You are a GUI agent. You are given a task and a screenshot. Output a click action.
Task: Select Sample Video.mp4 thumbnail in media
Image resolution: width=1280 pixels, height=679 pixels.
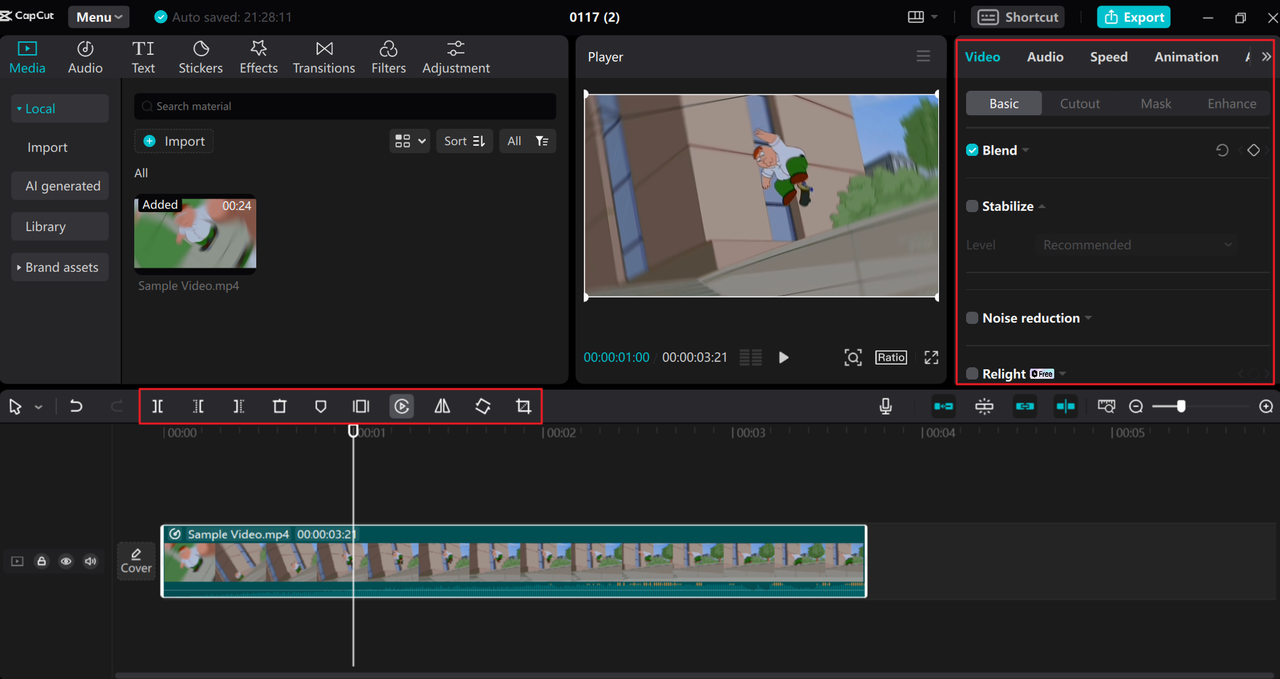[x=195, y=234]
